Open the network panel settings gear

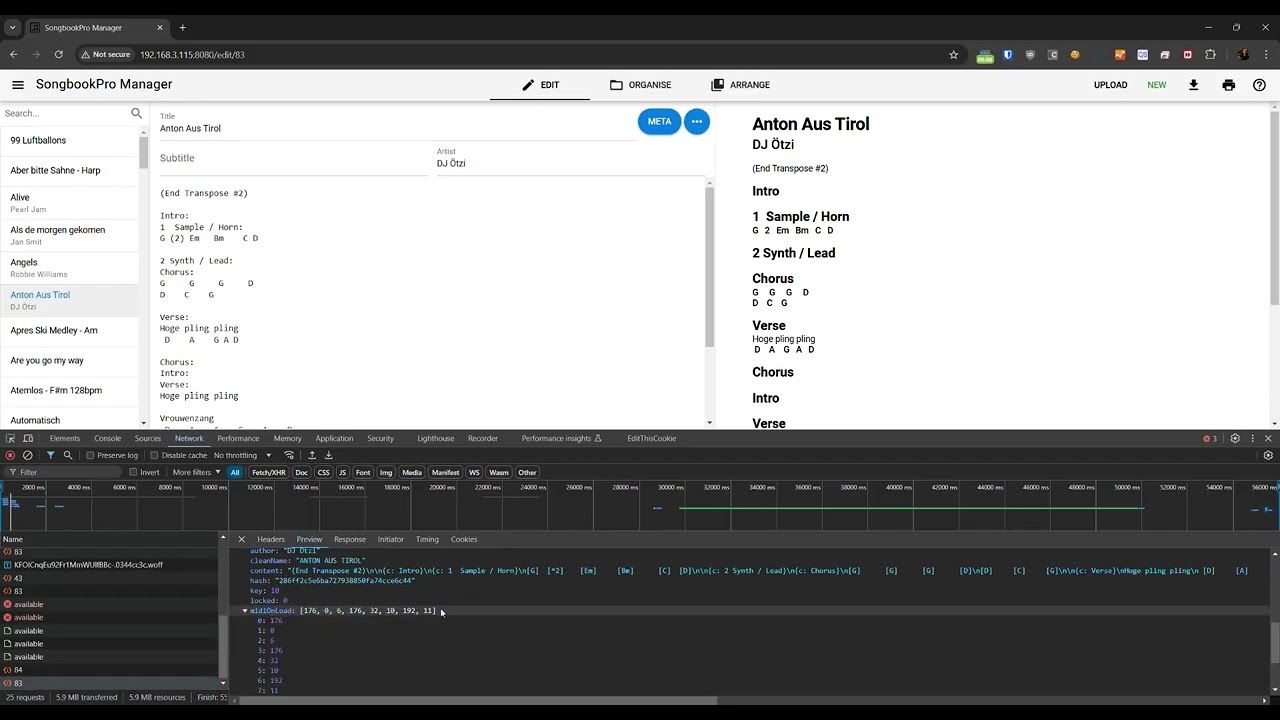coord(1268,455)
